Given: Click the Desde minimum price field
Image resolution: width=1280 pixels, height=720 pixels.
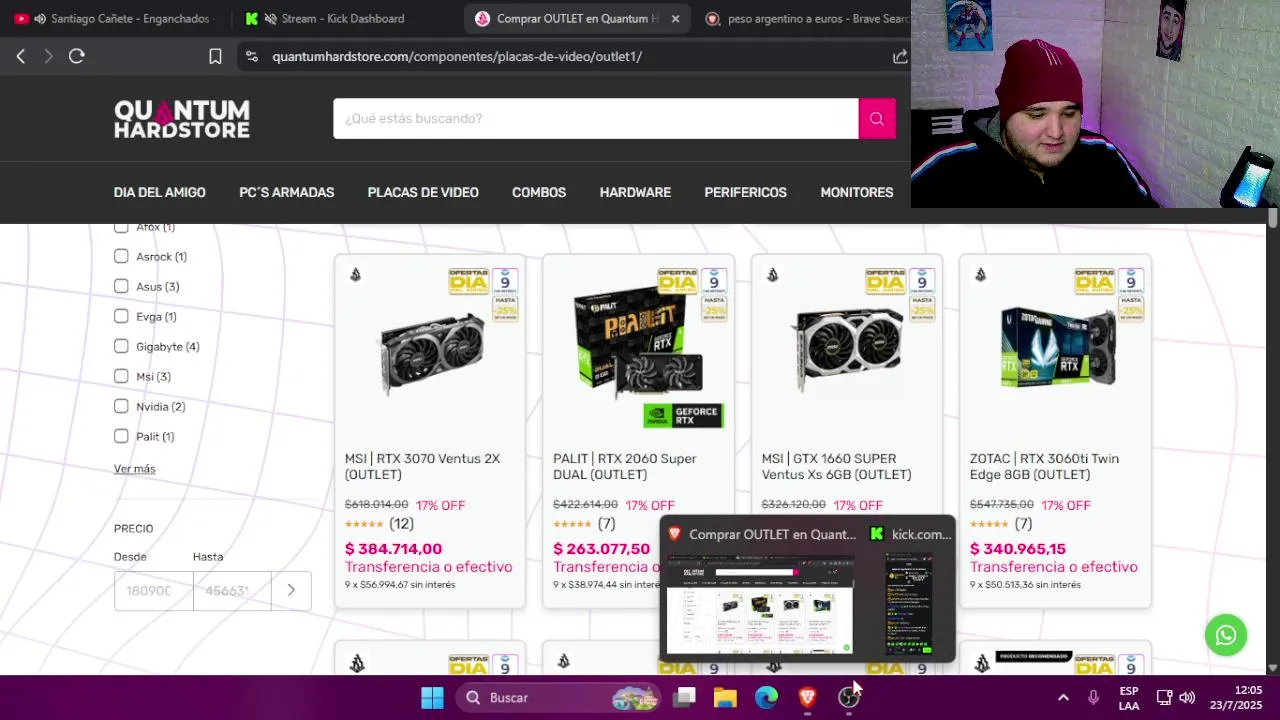Looking at the screenshot, I should [153, 590].
